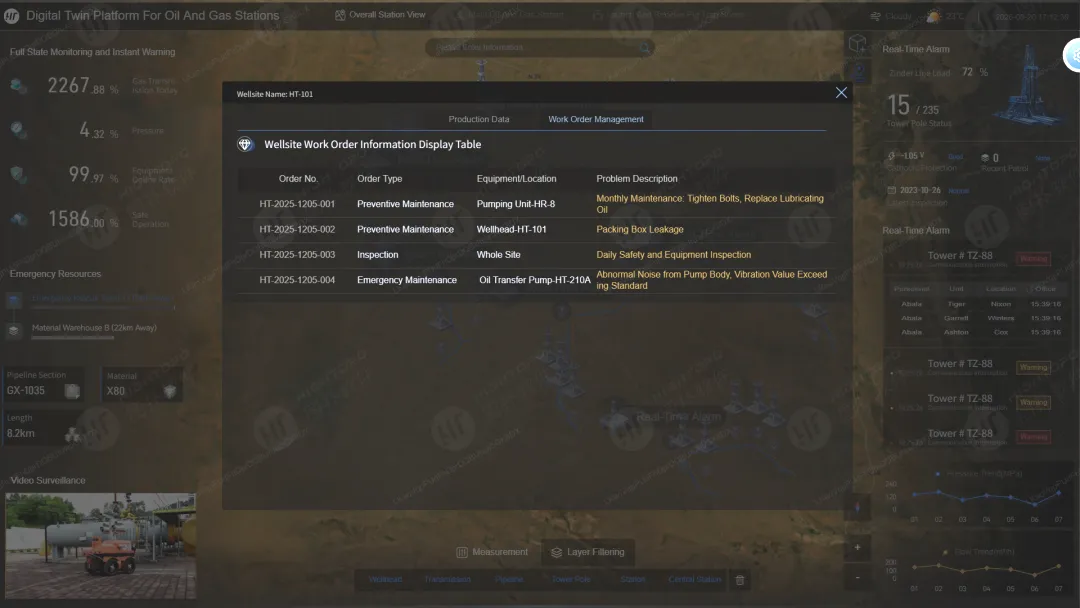This screenshot has height=608, width=1080.
Task: Open the Overall Station View
Action: coord(379,15)
